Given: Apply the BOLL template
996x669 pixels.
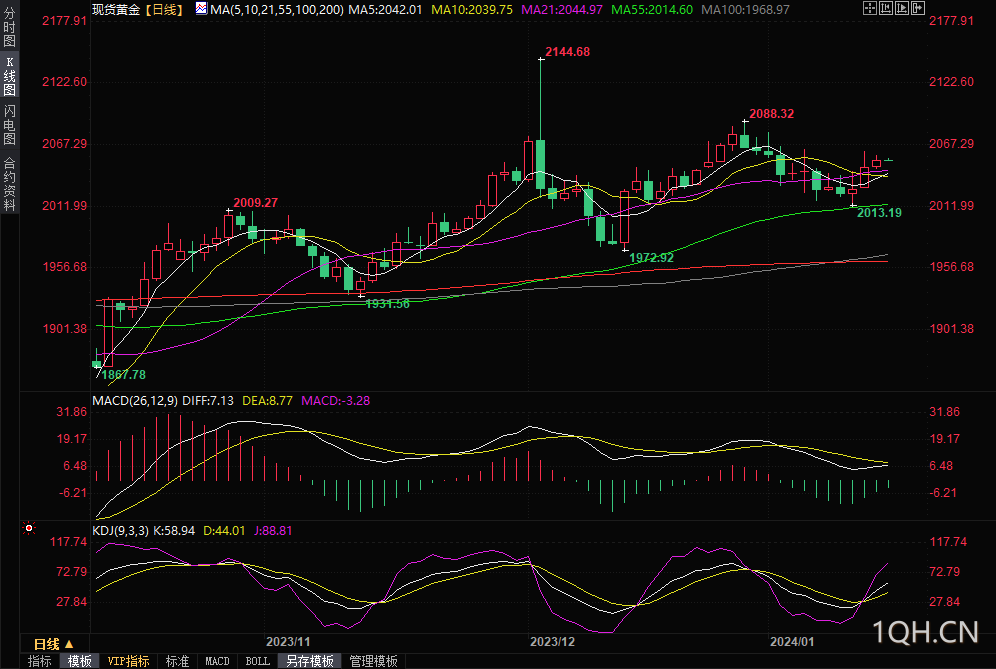Looking at the screenshot, I should tap(257, 661).
